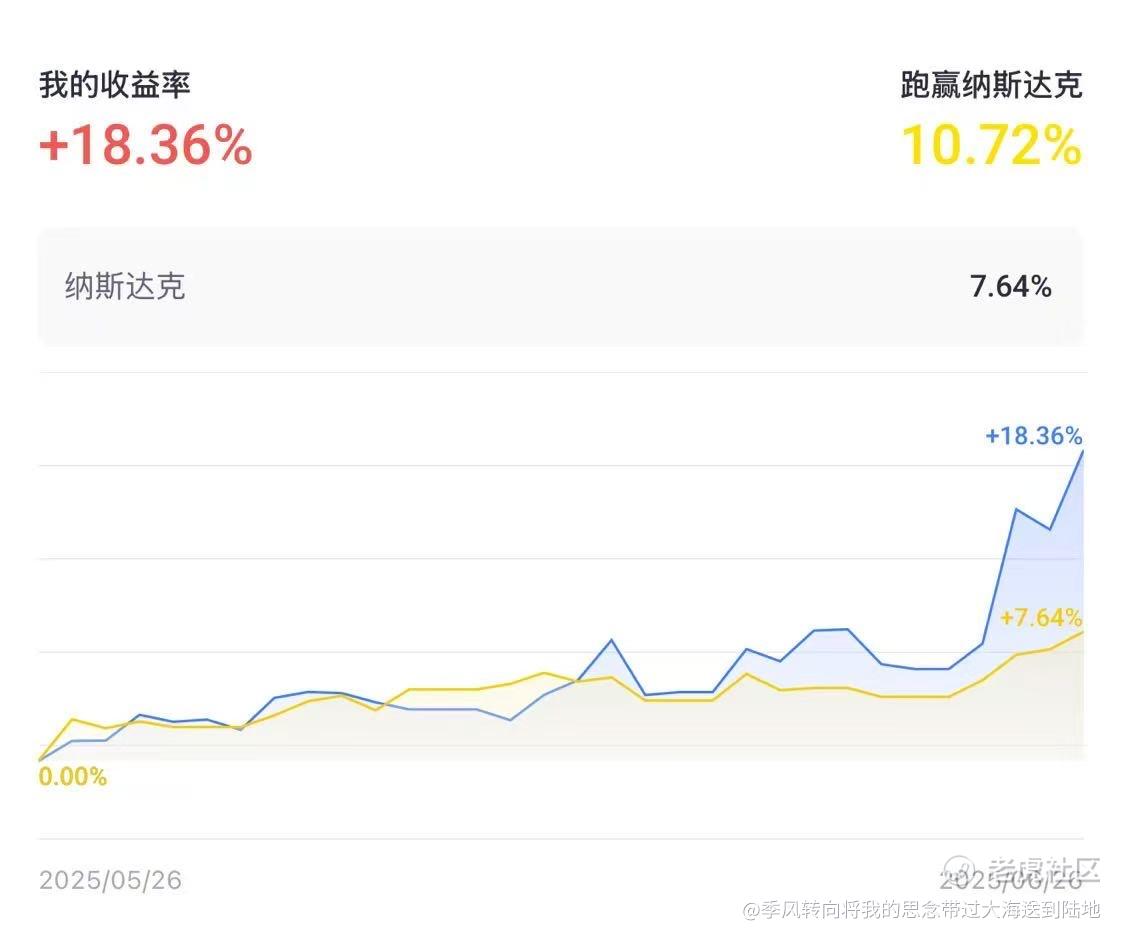Viewport: 1122px width, 935px height.
Task: Open the 纳斯达克 benchmark row
Action: coord(560,287)
